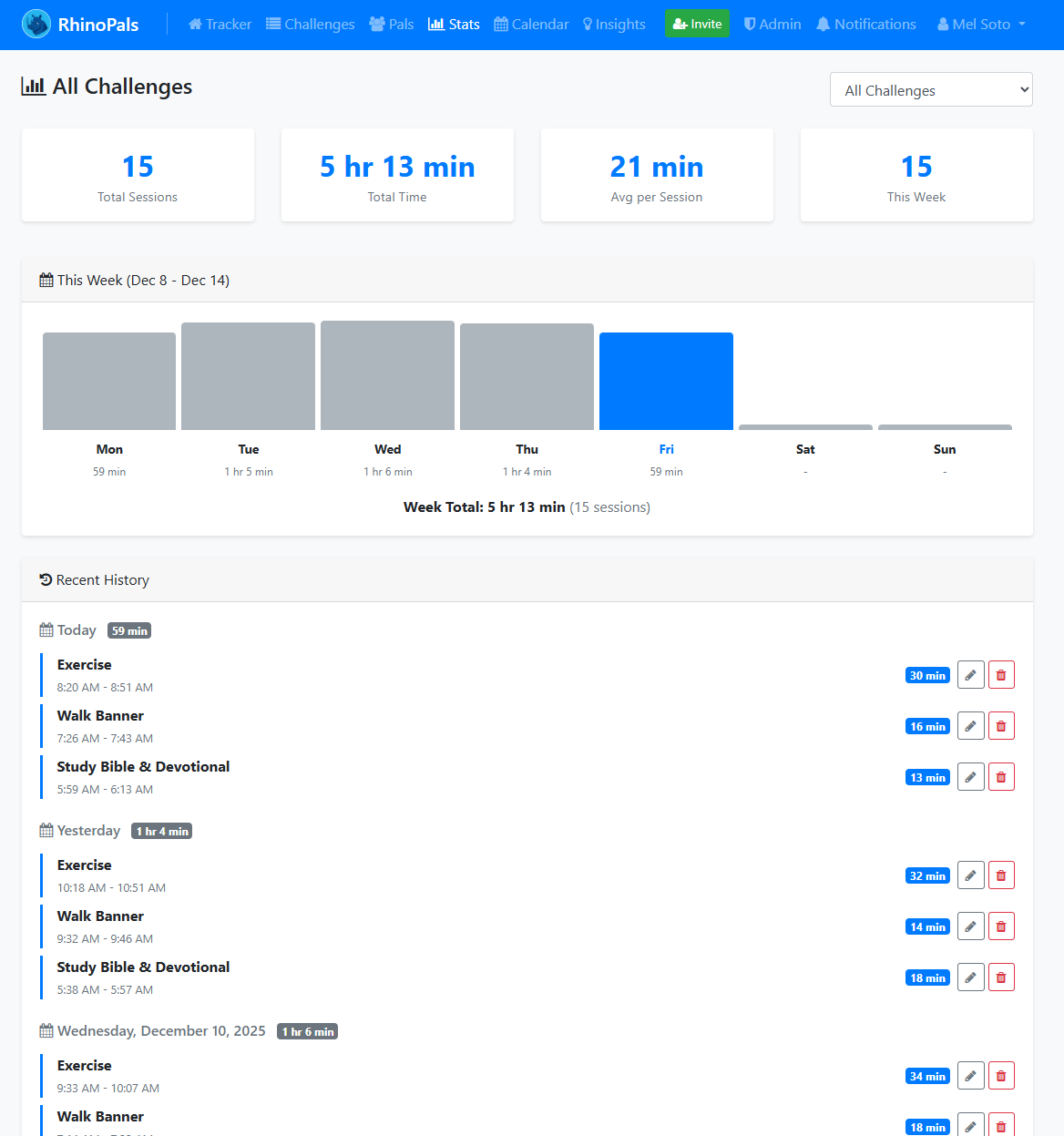Click the RhinoPals rhino logo icon
Screen dimensions: 1064x1136
point(36,25)
